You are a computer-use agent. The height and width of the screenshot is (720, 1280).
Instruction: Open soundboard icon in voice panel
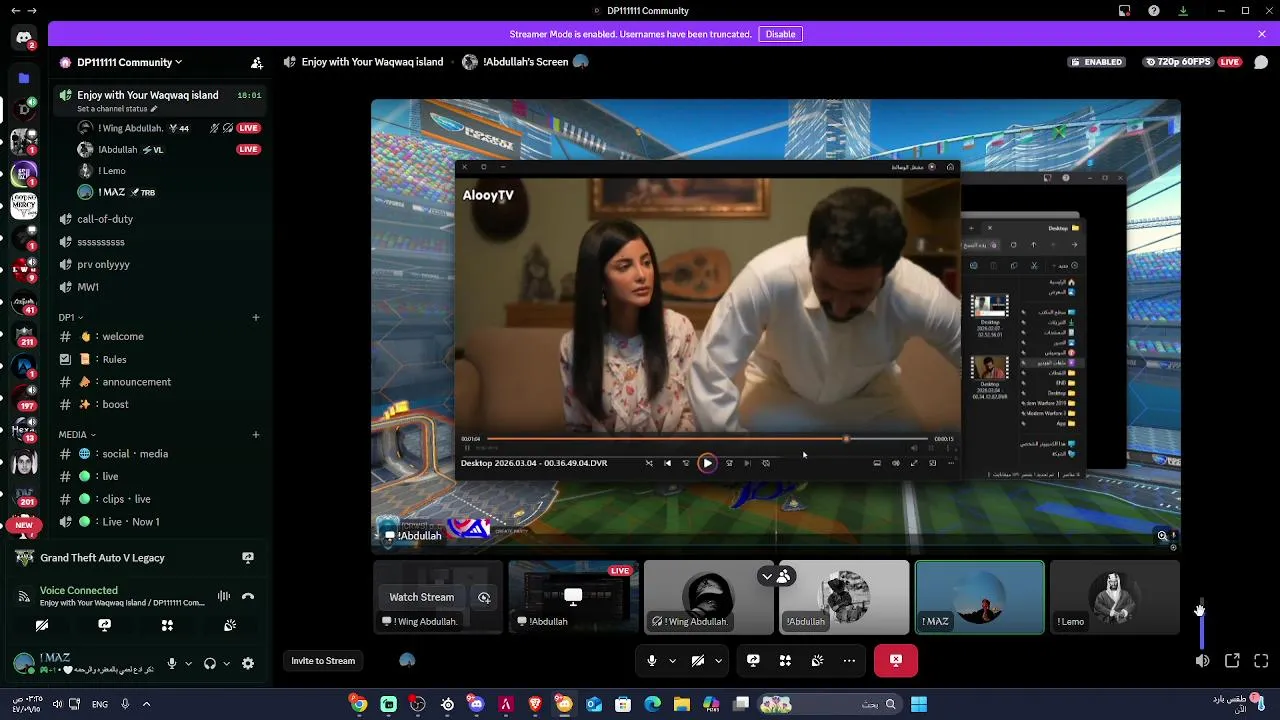(x=229, y=625)
